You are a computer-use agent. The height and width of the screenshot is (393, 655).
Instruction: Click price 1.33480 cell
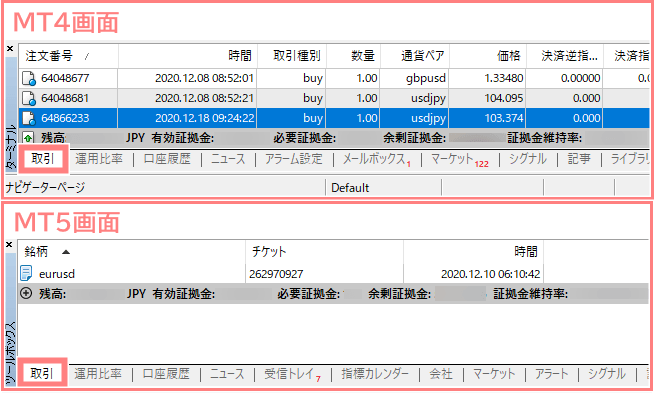[x=504, y=78]
